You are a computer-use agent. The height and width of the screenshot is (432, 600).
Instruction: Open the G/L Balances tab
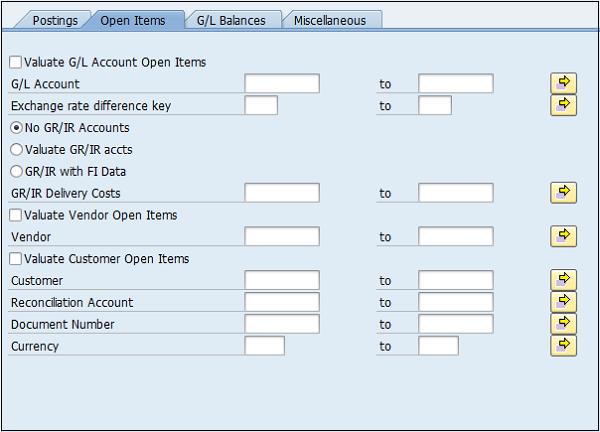coord(231,20)
